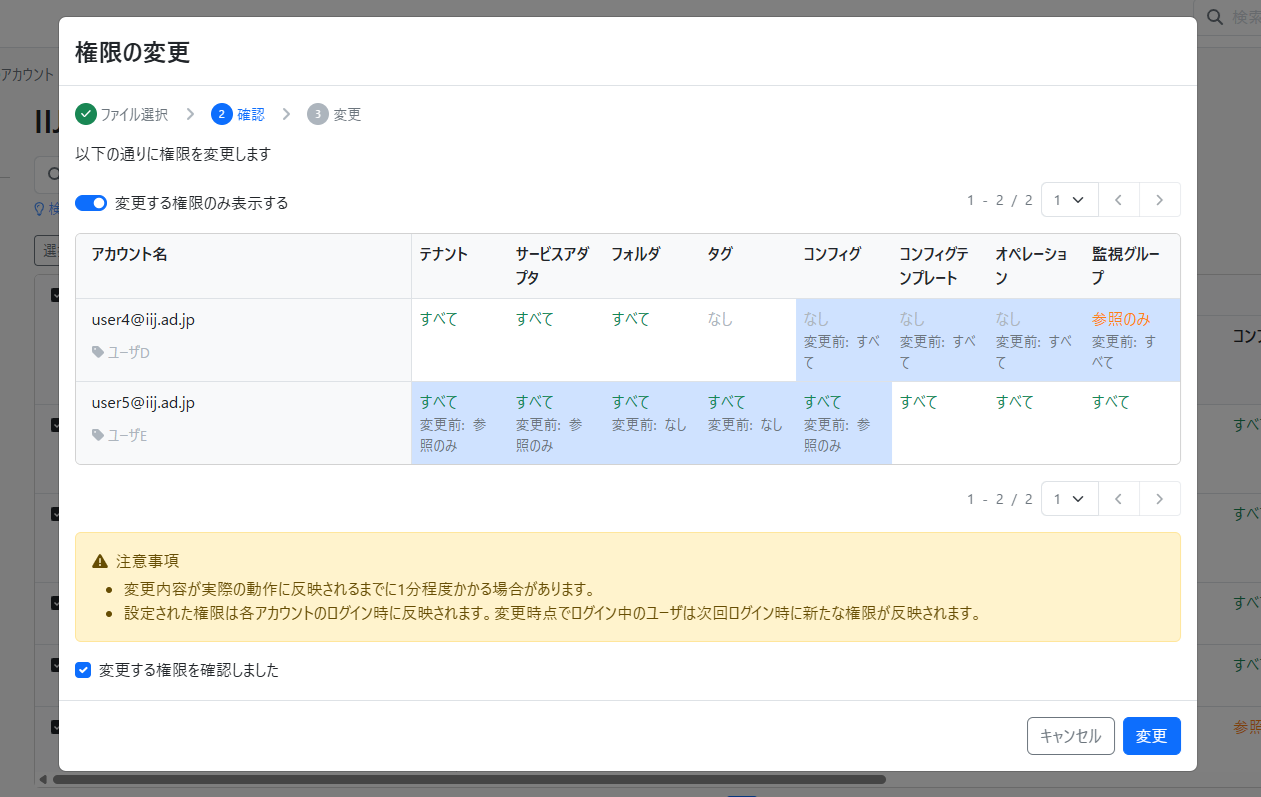This screenshot has width=1261, height=797.
Task: Toggle 変更する権限のみ表示する switch off
Action: click(91, 203)
